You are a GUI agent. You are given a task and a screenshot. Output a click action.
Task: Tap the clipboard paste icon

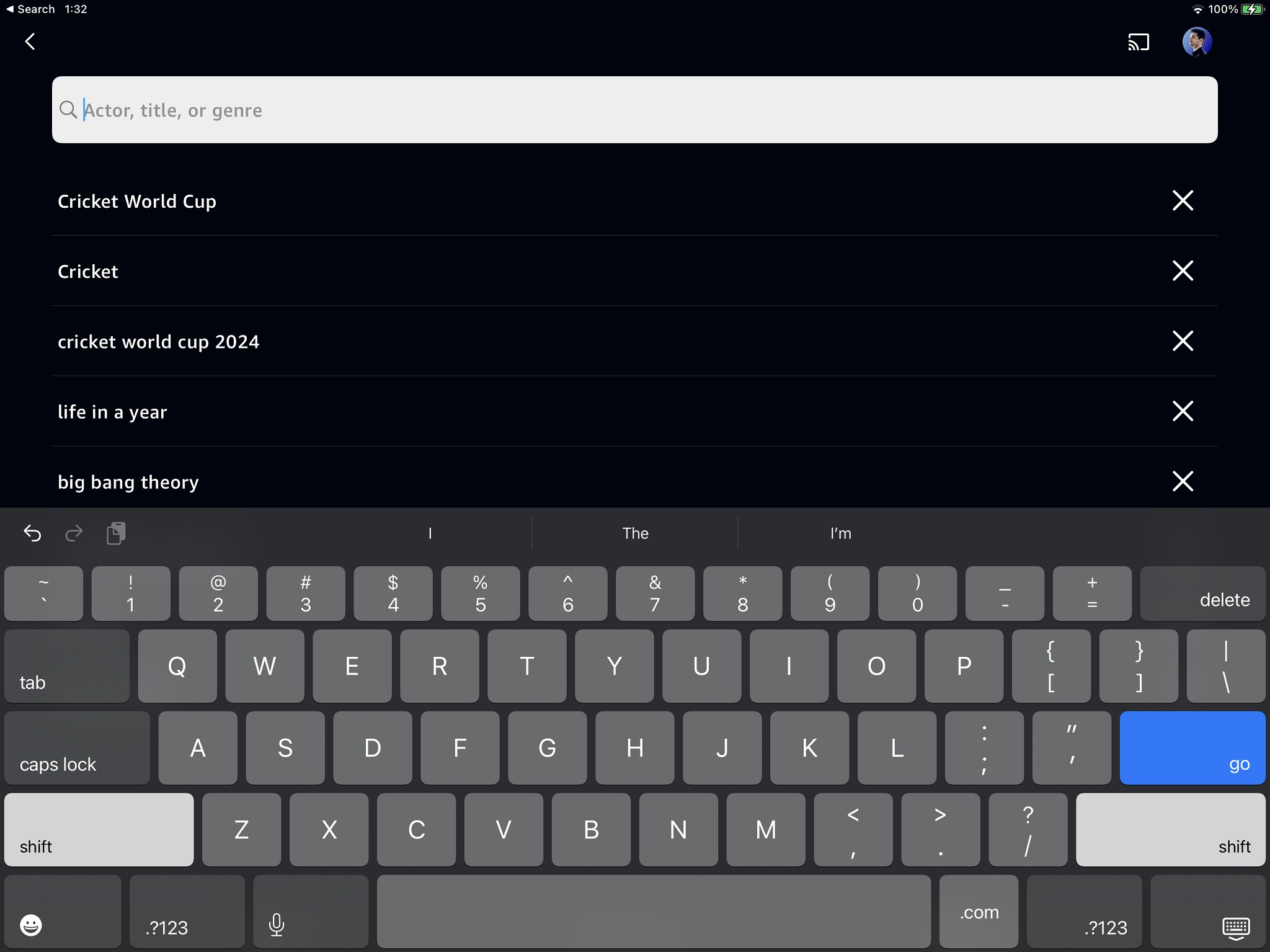[116, 533]
